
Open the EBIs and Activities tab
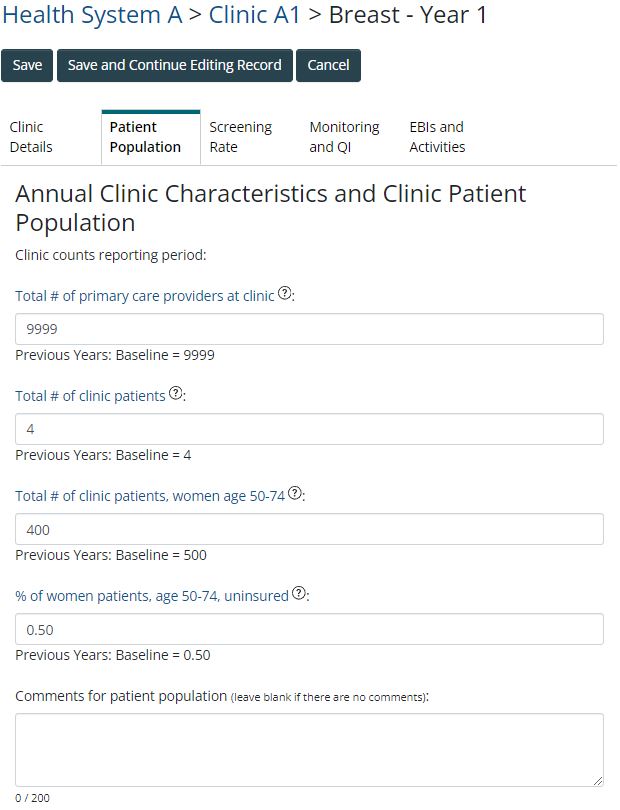(x=437, y=137)
